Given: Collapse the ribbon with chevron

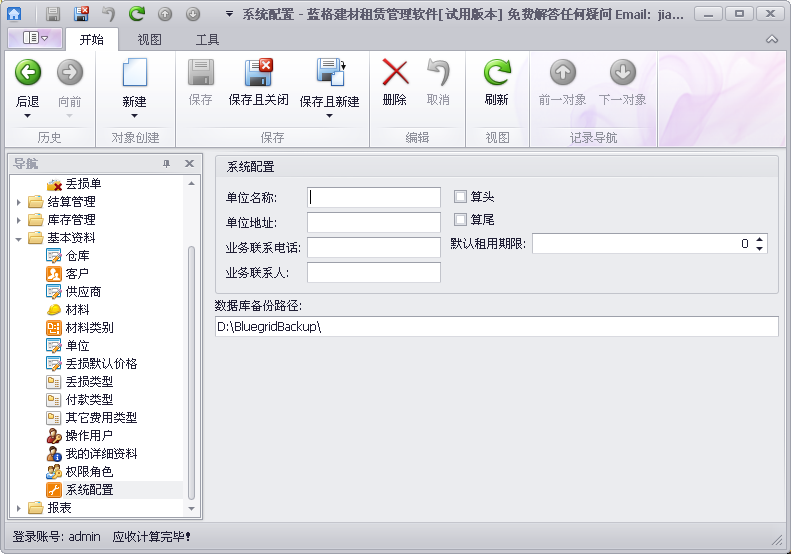Looking at the screenshot, I should pos(772,39).
